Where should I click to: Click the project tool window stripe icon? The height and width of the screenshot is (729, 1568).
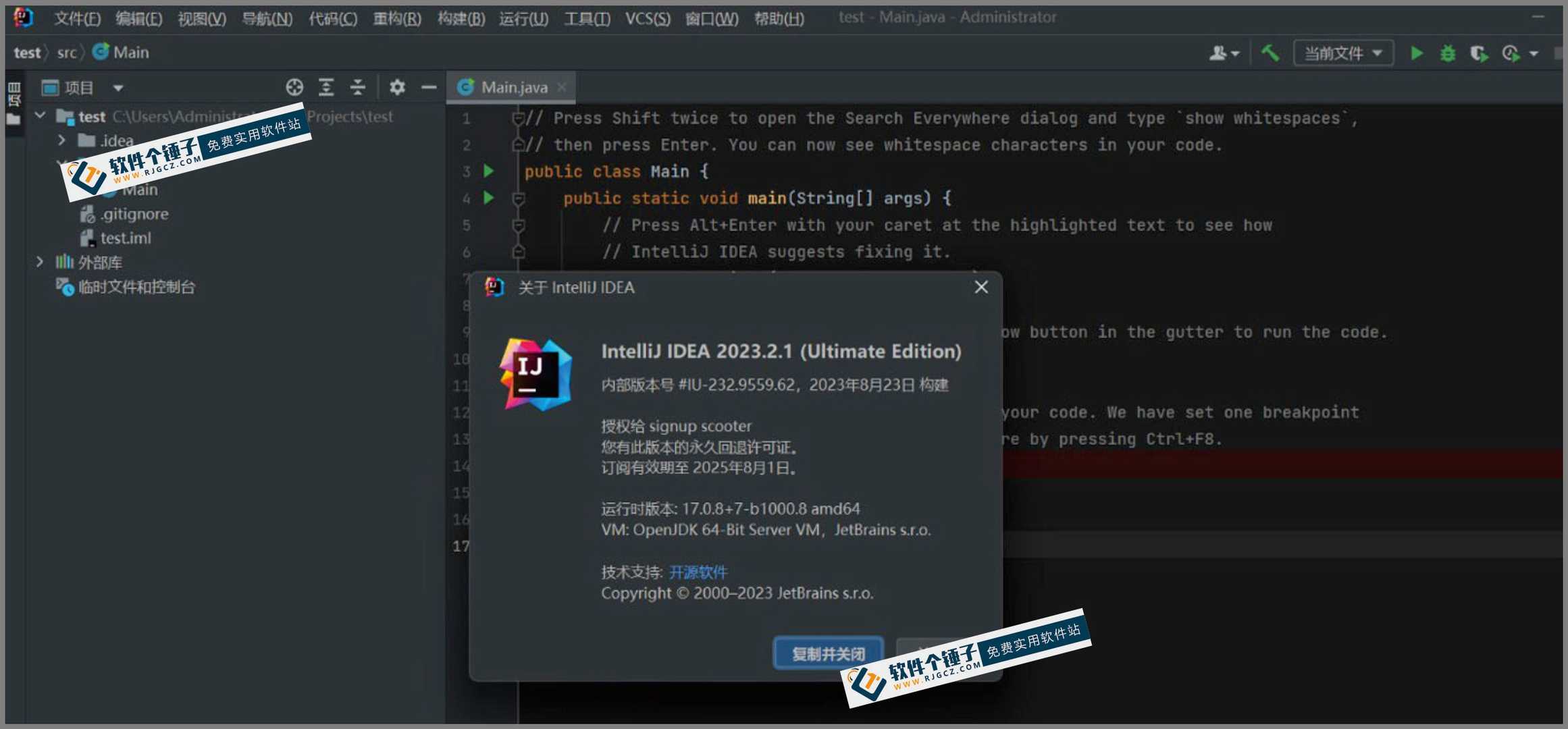[x=14, y=93]
